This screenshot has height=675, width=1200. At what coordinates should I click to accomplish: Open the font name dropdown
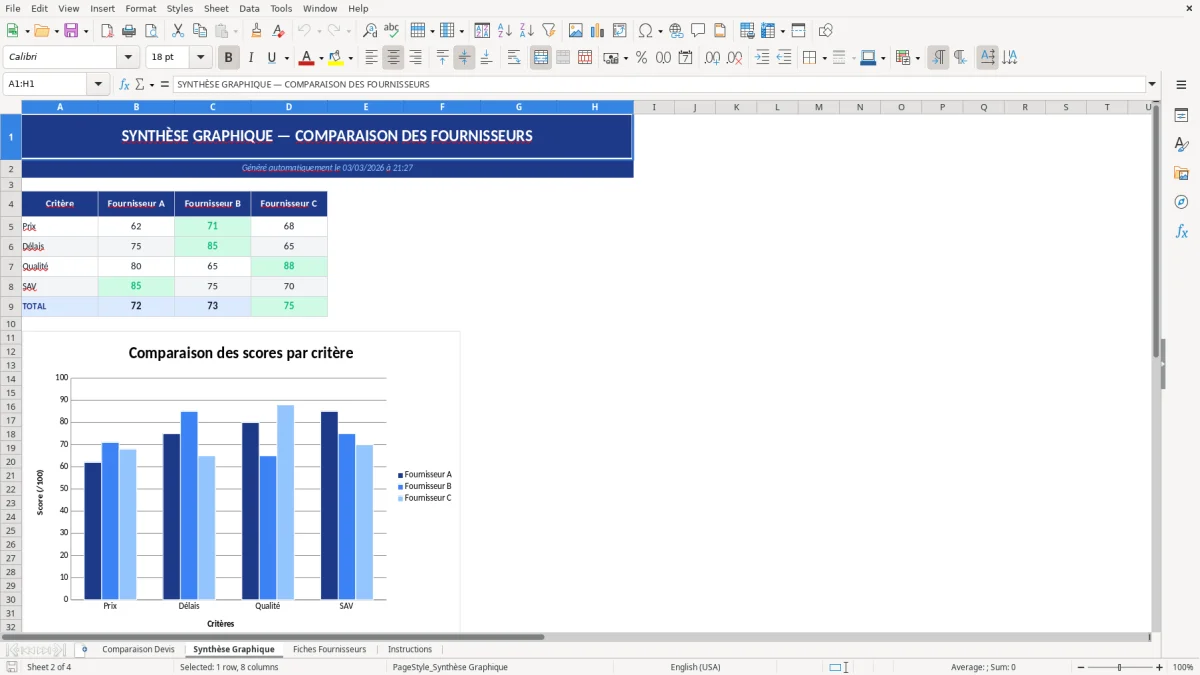(128, 57)
